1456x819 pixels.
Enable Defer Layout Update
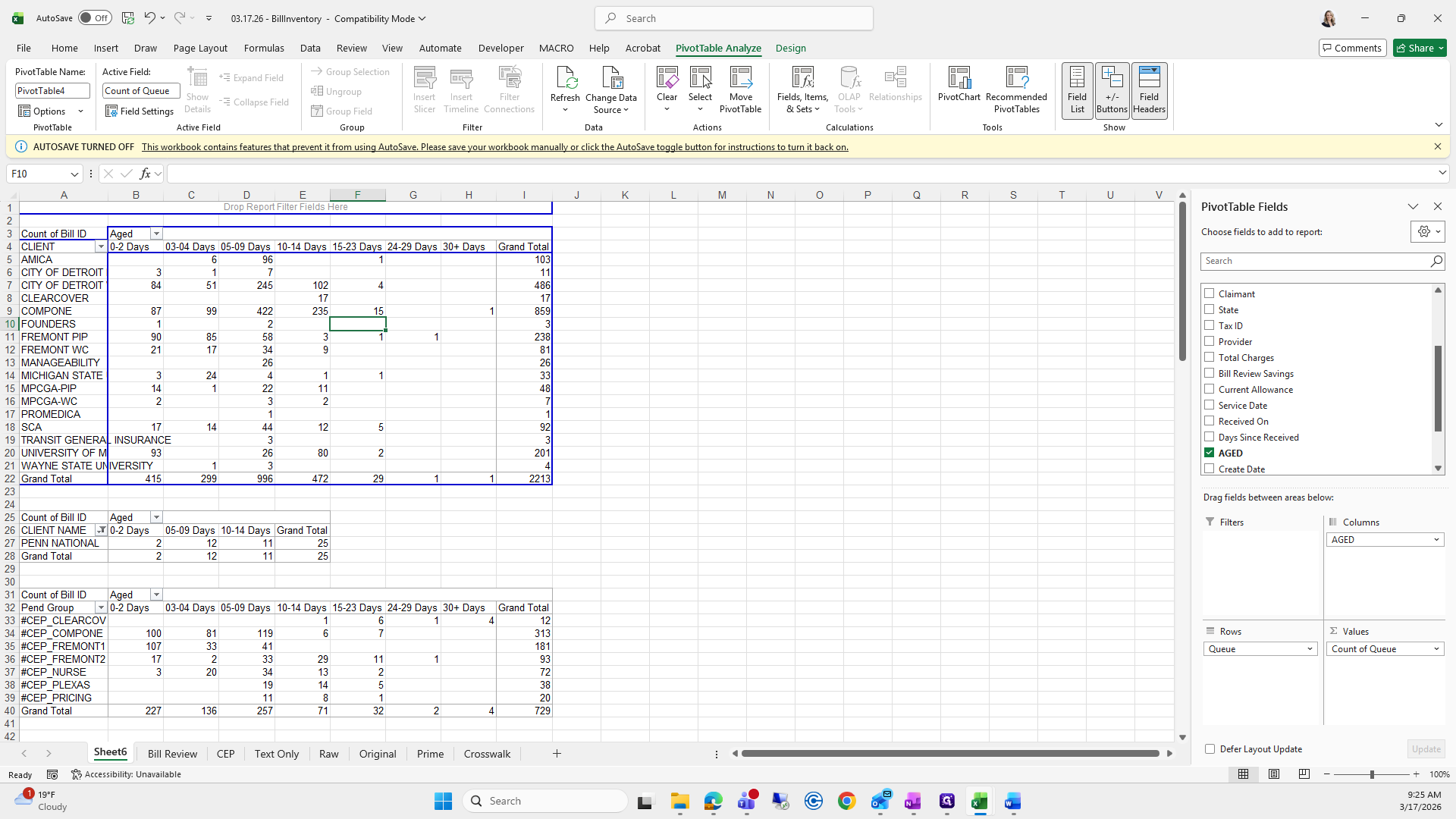[x=1210, y=749]
